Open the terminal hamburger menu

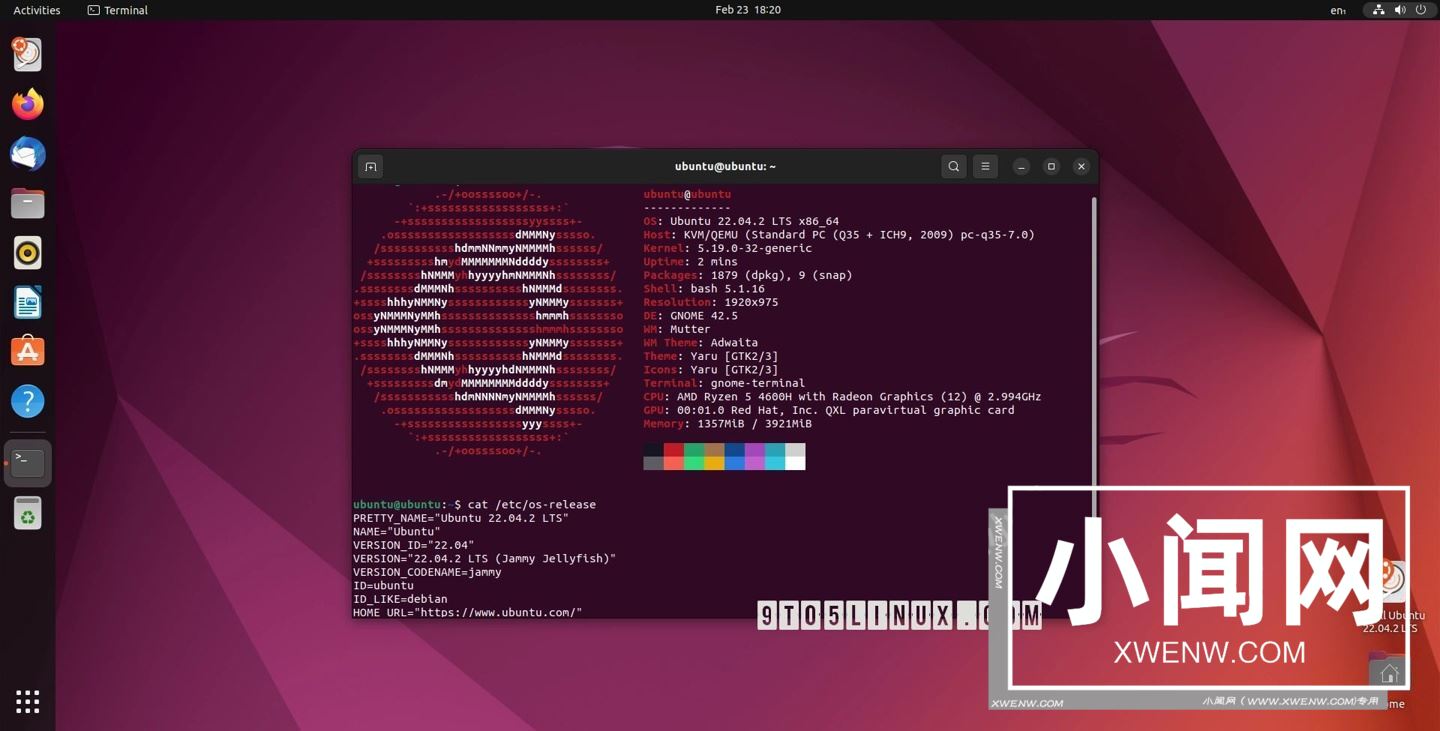[x=985, y=167]
